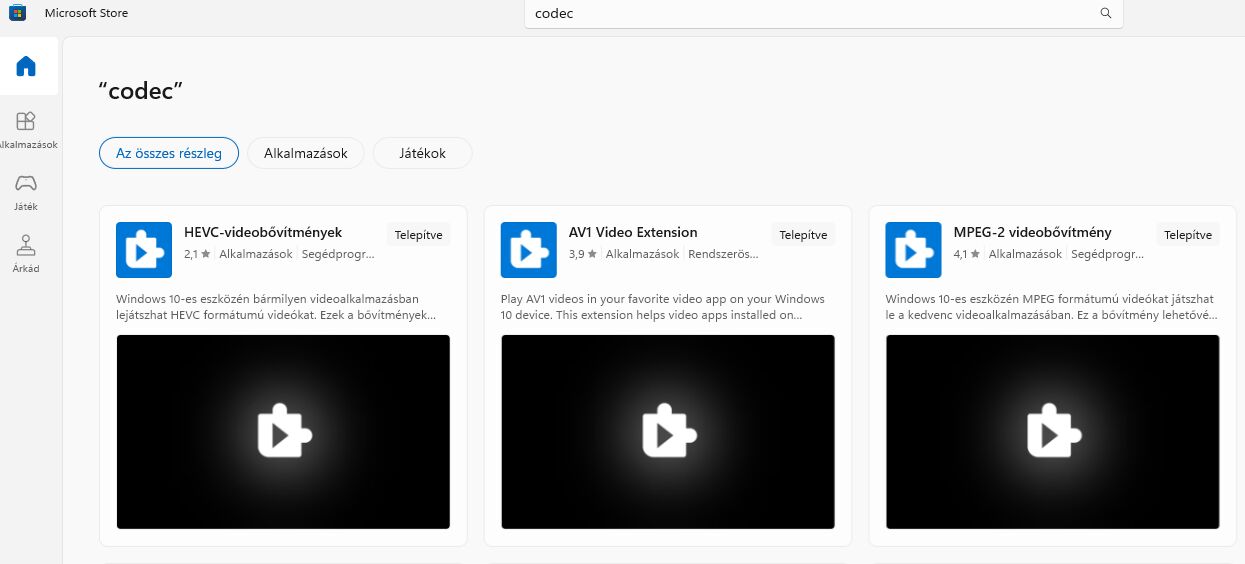Click the Microsoft Store logo icon
This screenshot has width=1245, height=564.
coord(18,13)
